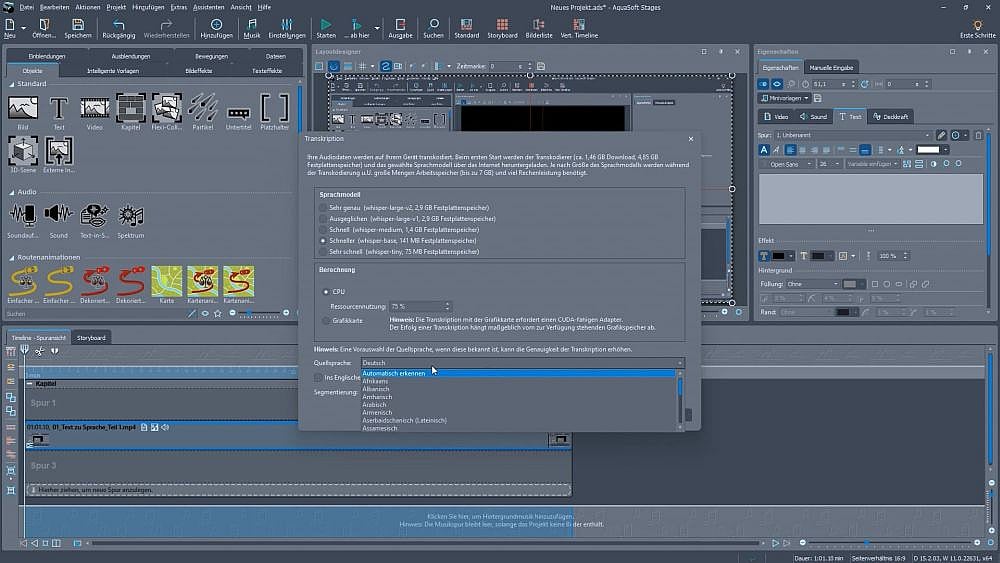The image size is (1000, 563).
Task: Select the Flexi-Collage object icon
Action: click(166, 107)
